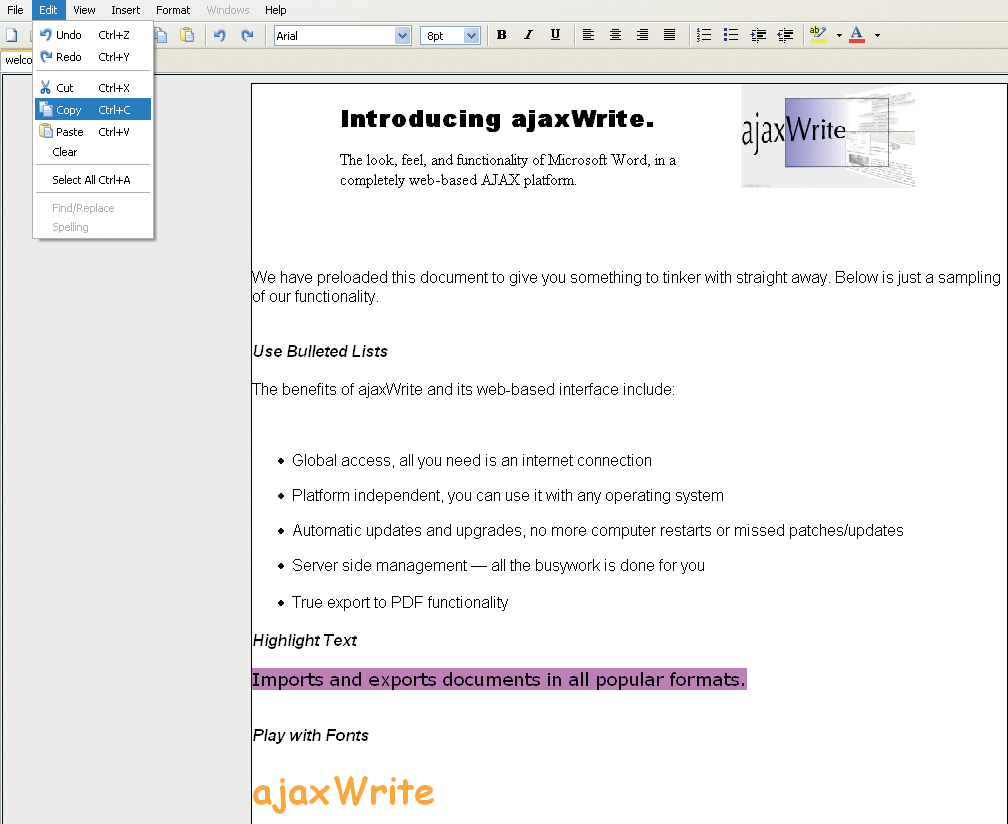The width and height of the screenshot is (1008, 824).
Task: Open the Format menu
Action: coord(173,10)
